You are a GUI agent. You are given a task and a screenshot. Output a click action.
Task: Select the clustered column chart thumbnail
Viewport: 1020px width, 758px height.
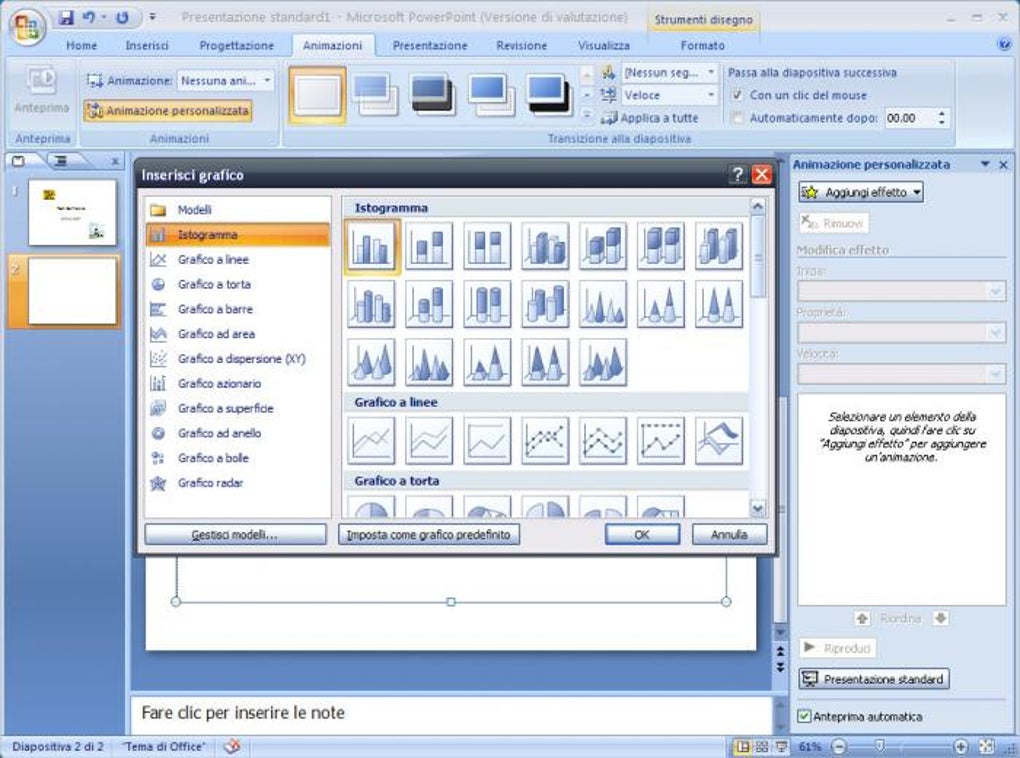tap(371, 246)
